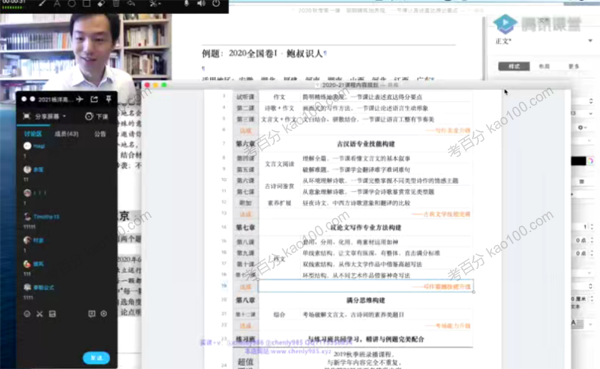600x369 pixels.
Task: Click the black text color swatch
Action: [578, 161]
